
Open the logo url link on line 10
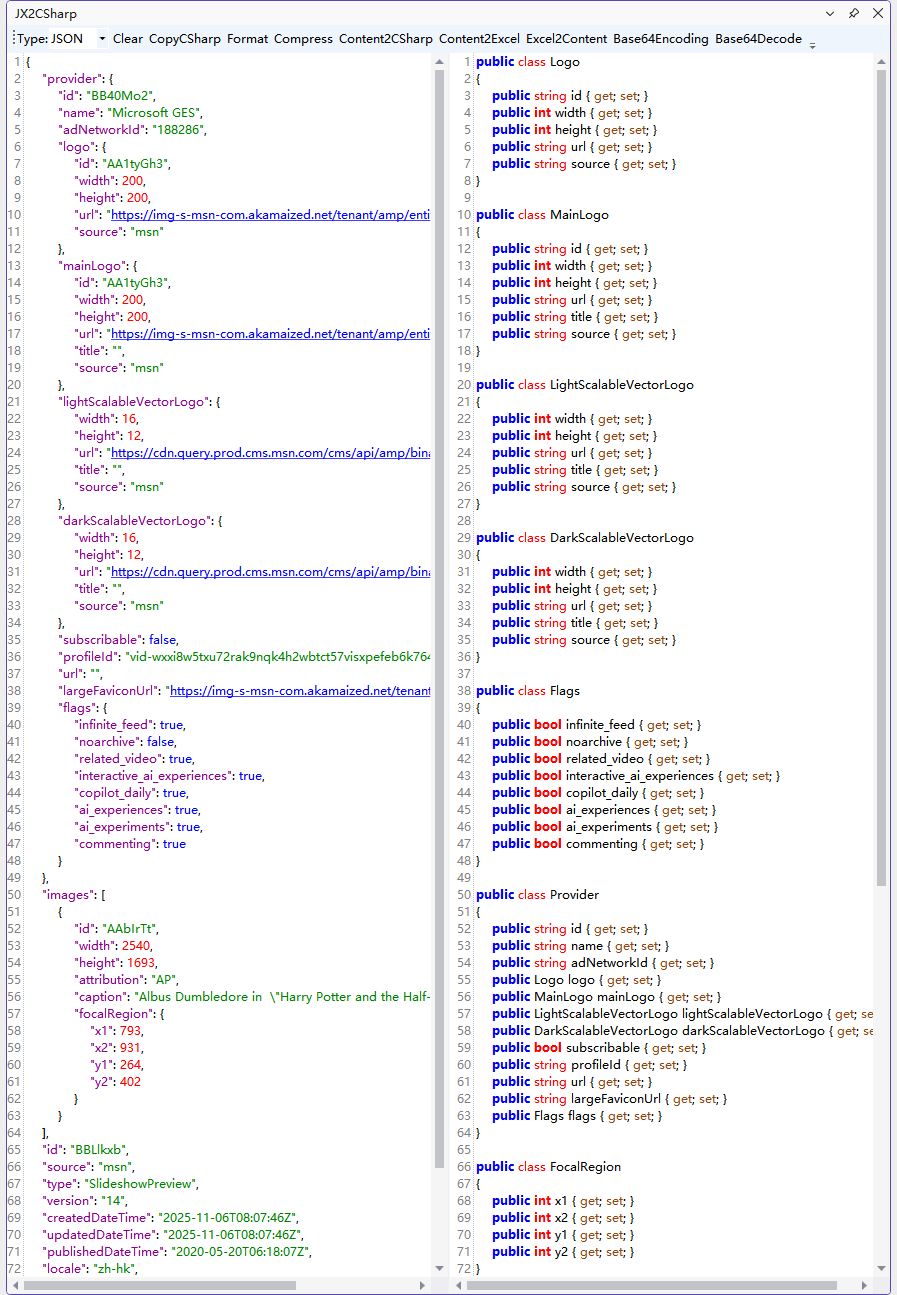pyautogui.click(x=270, y=215)
